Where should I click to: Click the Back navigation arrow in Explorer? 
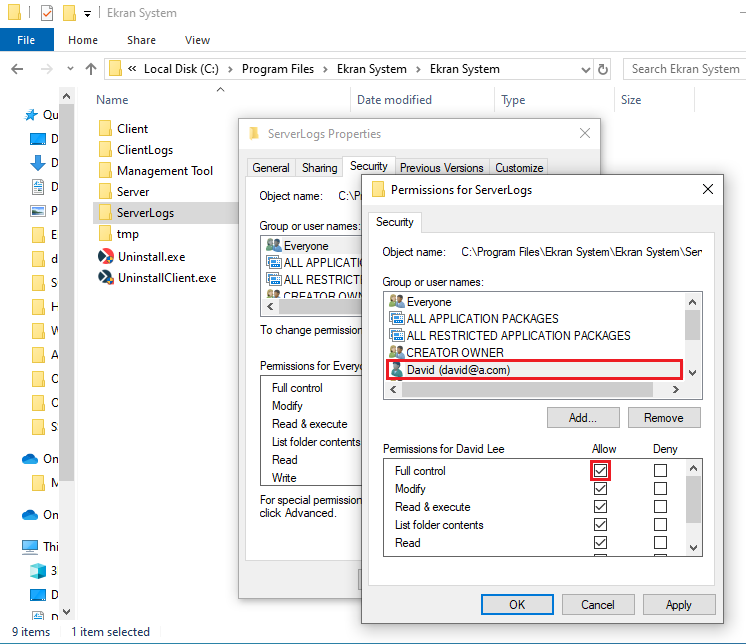click(17, 69)
